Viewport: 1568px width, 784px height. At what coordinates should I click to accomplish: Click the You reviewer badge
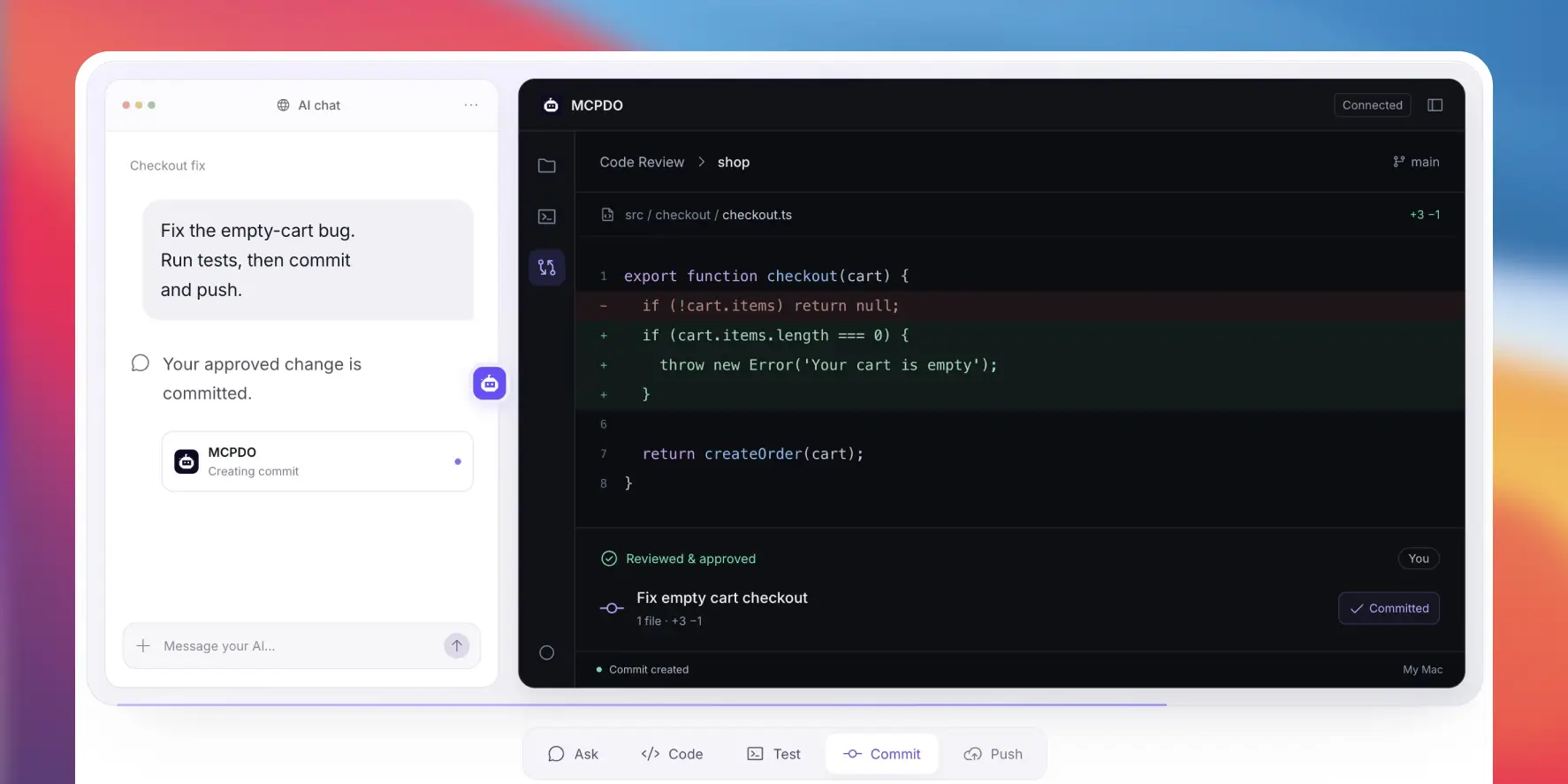(1419, 559)
